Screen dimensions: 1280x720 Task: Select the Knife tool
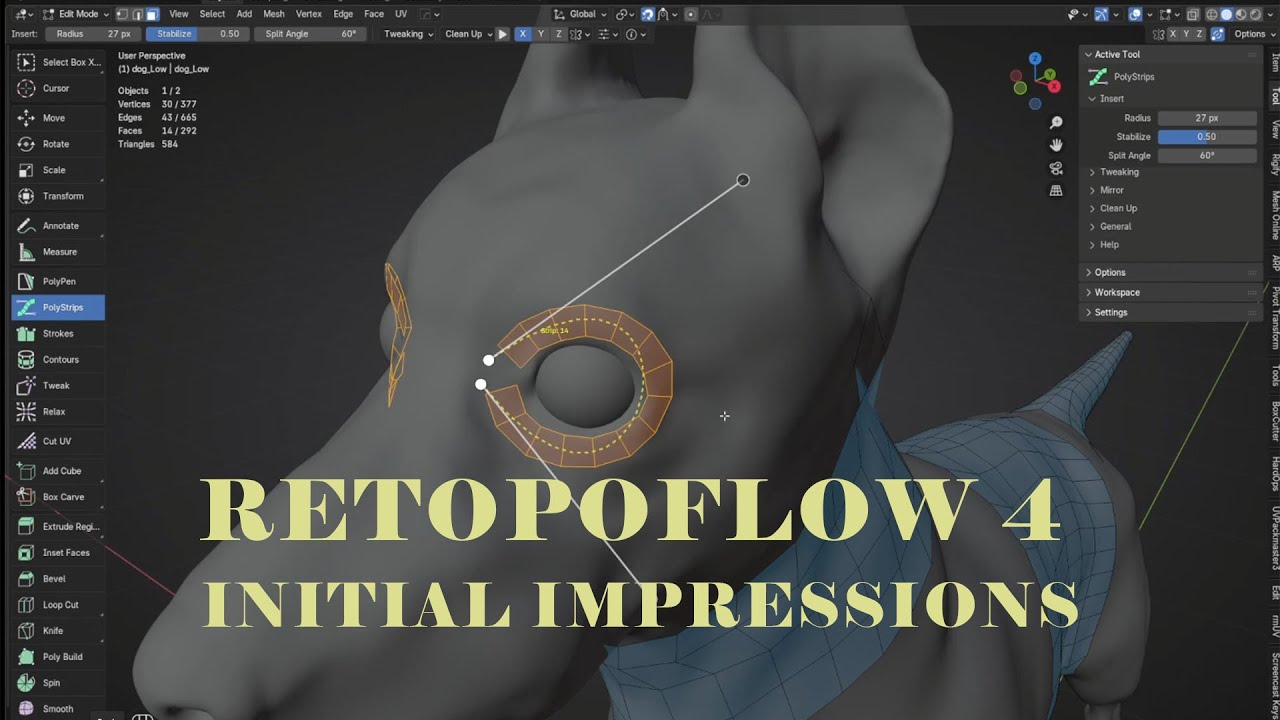[x=58, y=631]
